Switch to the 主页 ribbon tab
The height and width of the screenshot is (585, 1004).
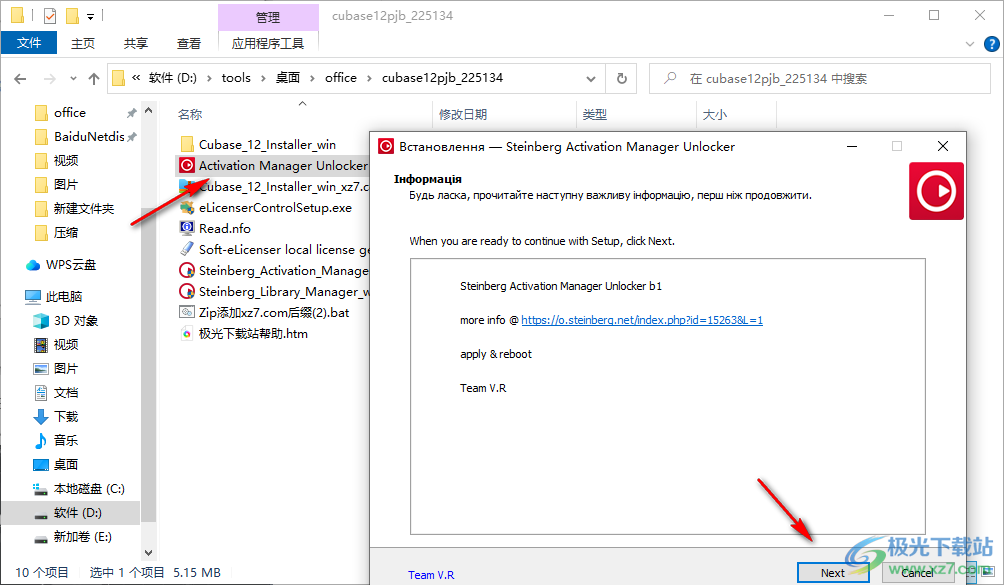coord(83,44)
